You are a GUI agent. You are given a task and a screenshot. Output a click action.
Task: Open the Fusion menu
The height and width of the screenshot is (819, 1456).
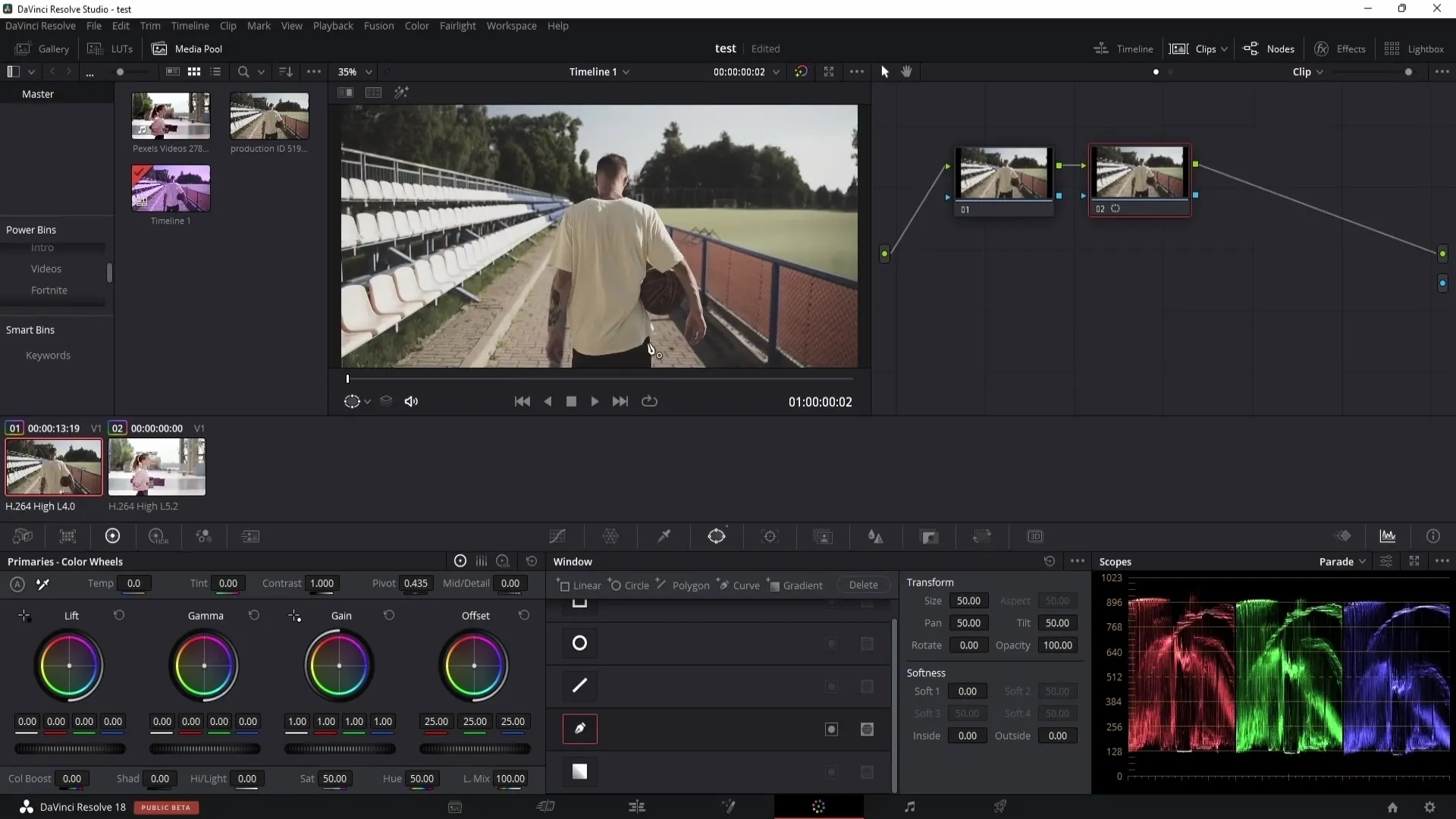378,26
